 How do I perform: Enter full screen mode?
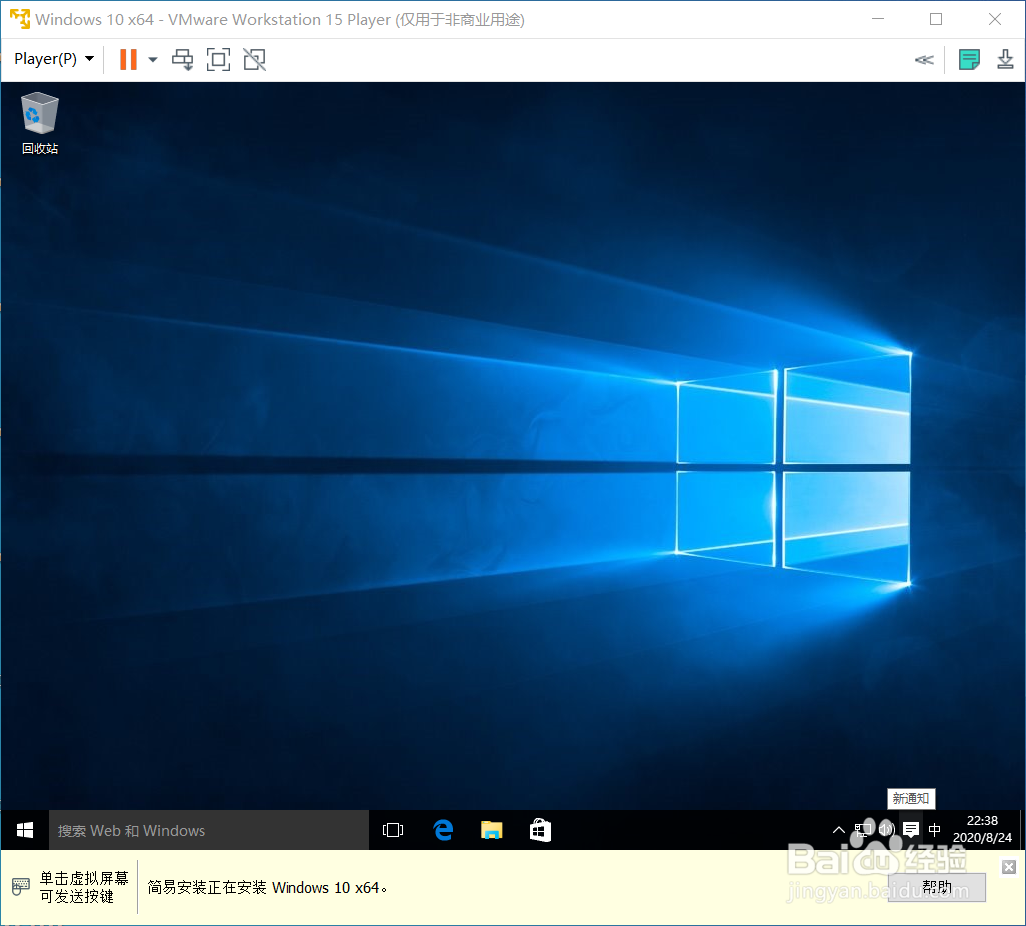tap(219, 60)
